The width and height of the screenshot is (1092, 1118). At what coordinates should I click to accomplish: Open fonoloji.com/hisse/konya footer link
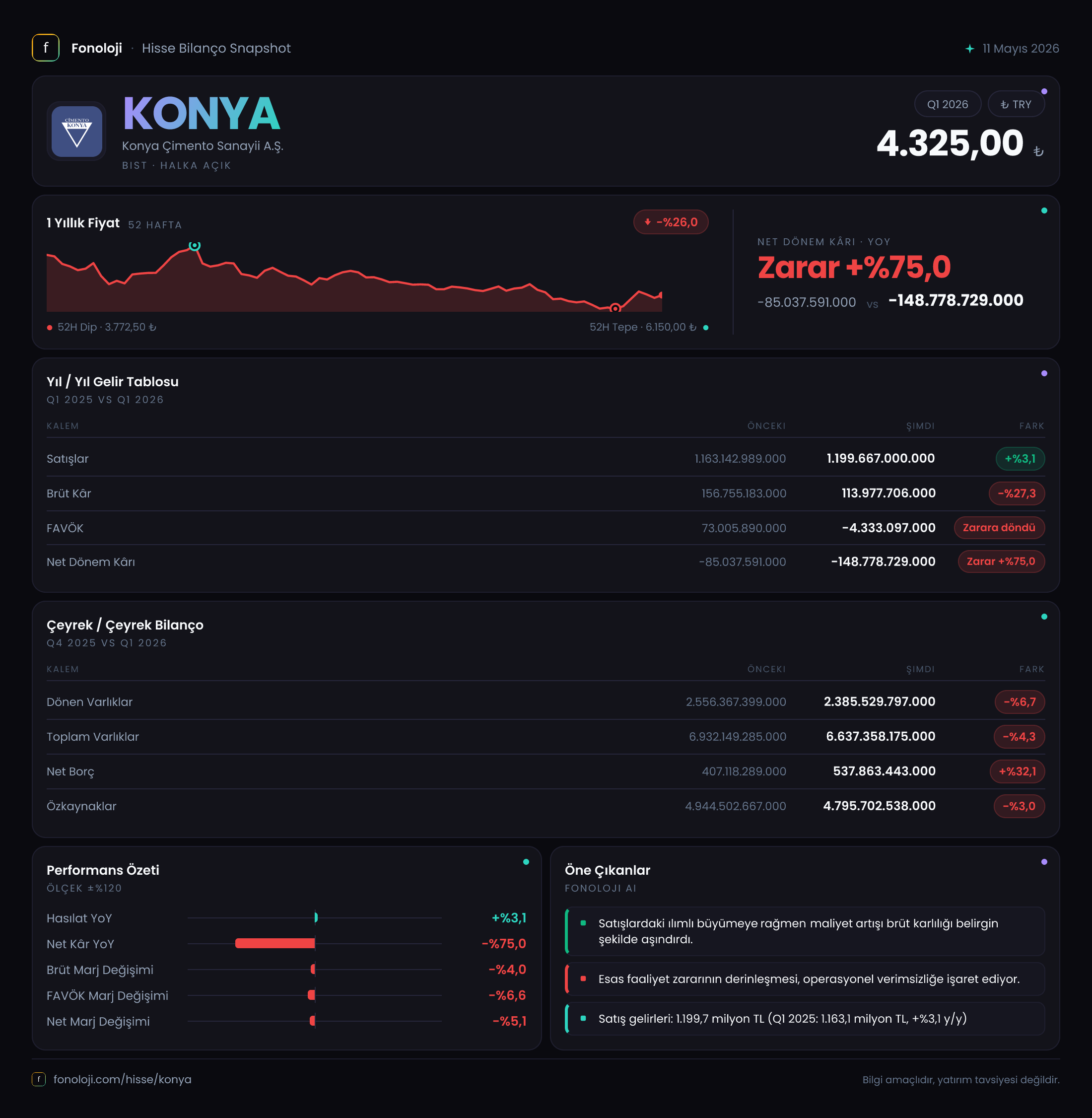point(122,1079)
